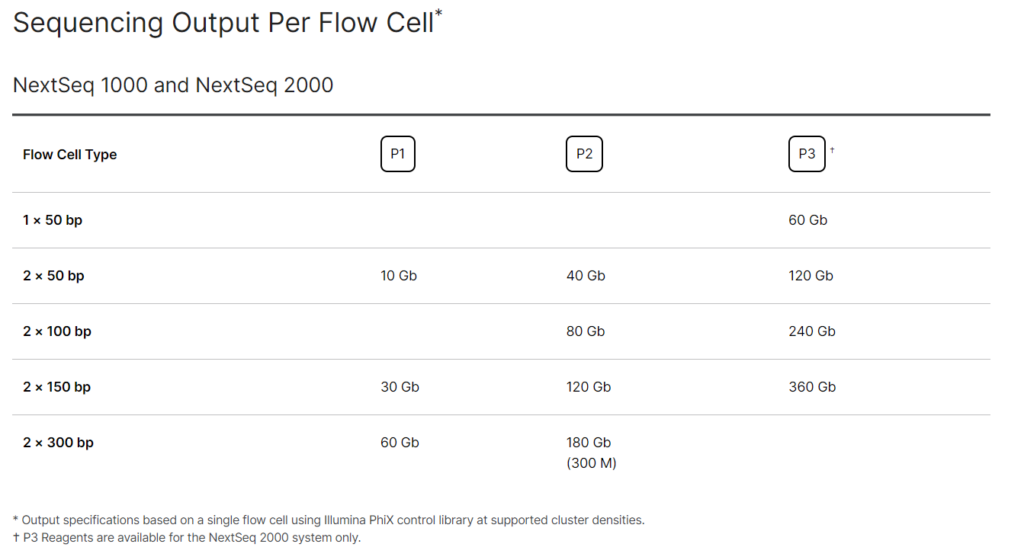The width and height of the screenshot is (1024, 560).
Task: Click the Sequencing Output Per Flow Cell heading
Action: [227, 23]
